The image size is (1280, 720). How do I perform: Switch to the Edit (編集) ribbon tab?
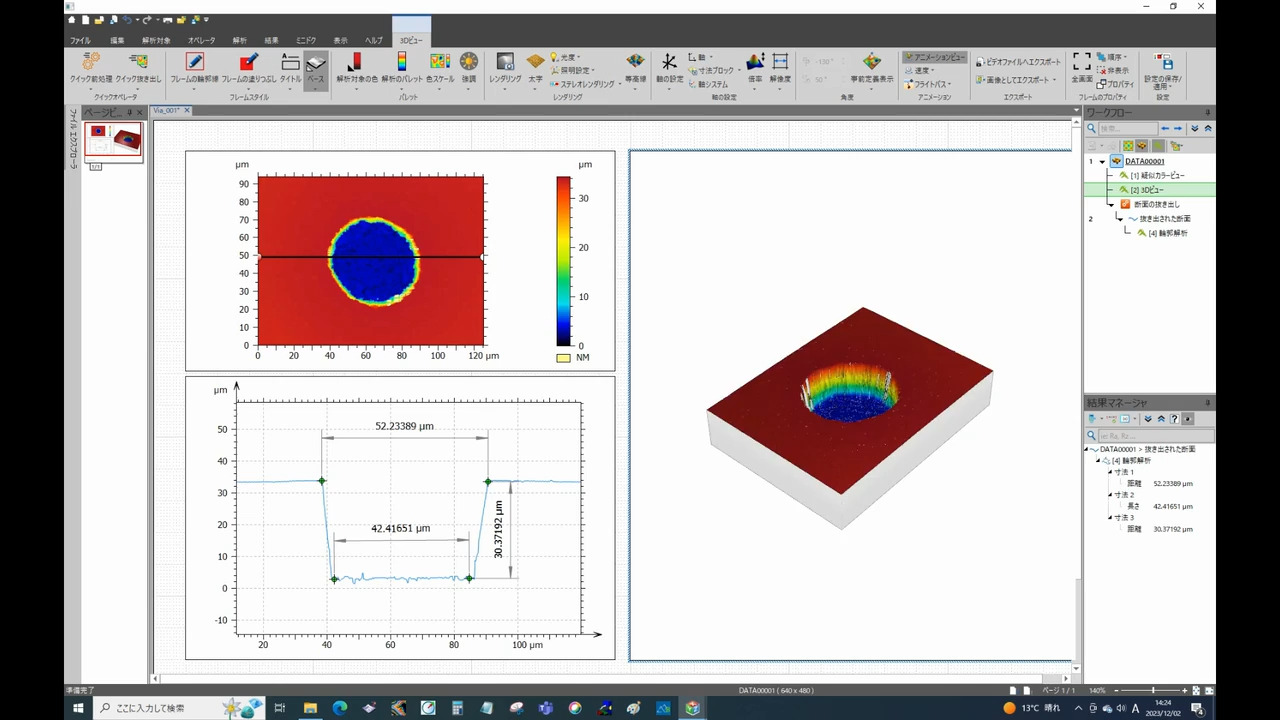coord(117,40)
